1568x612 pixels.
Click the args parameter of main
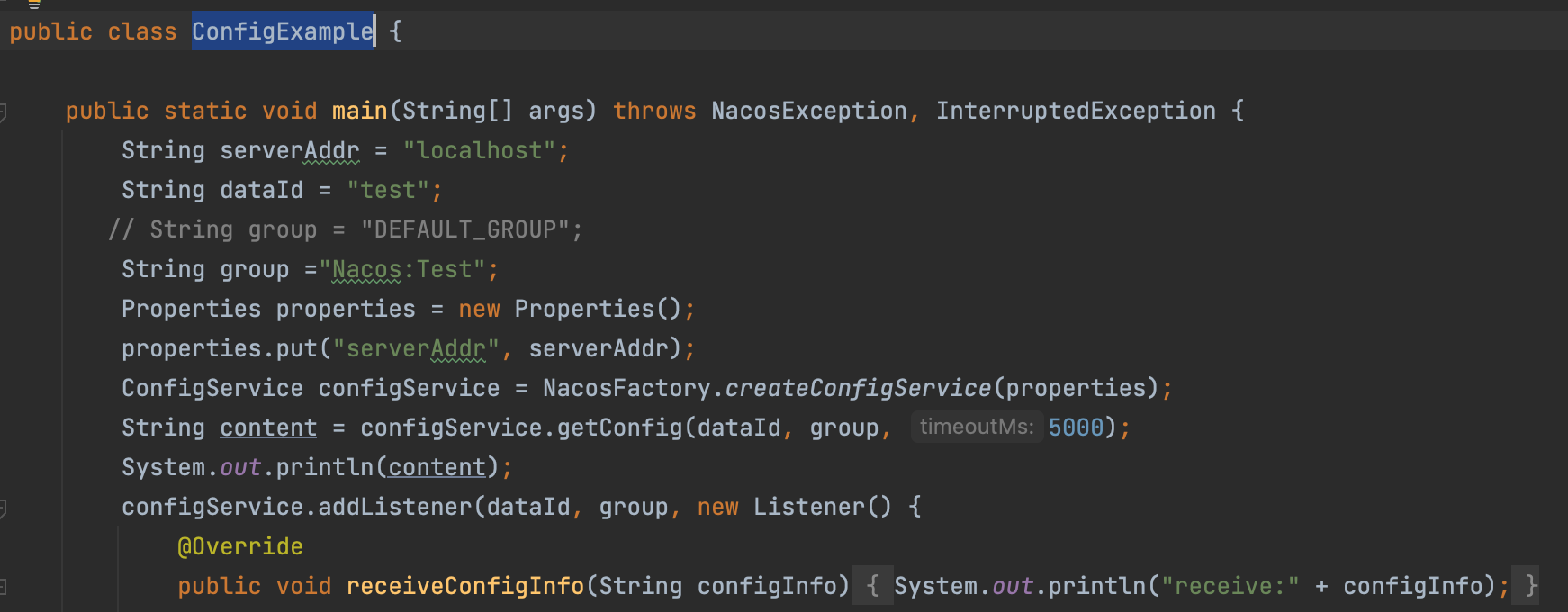point(556,111)
